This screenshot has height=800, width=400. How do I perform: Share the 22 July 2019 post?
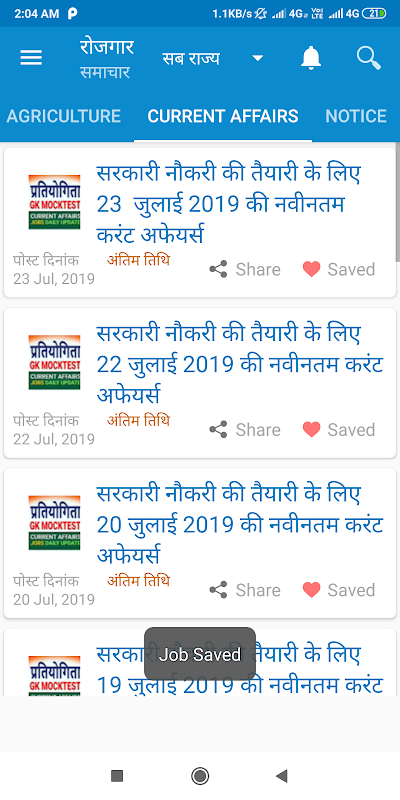245,430
